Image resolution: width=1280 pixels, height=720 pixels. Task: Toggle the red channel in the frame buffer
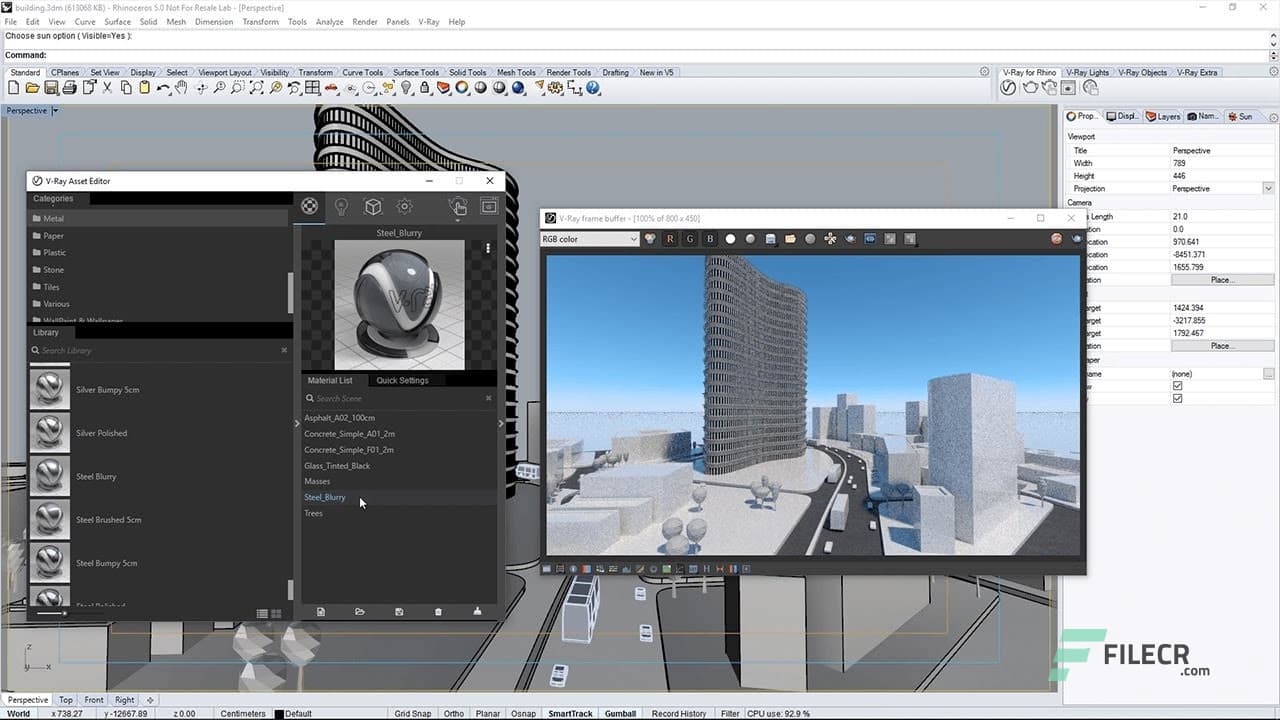[x=670, y=238]
